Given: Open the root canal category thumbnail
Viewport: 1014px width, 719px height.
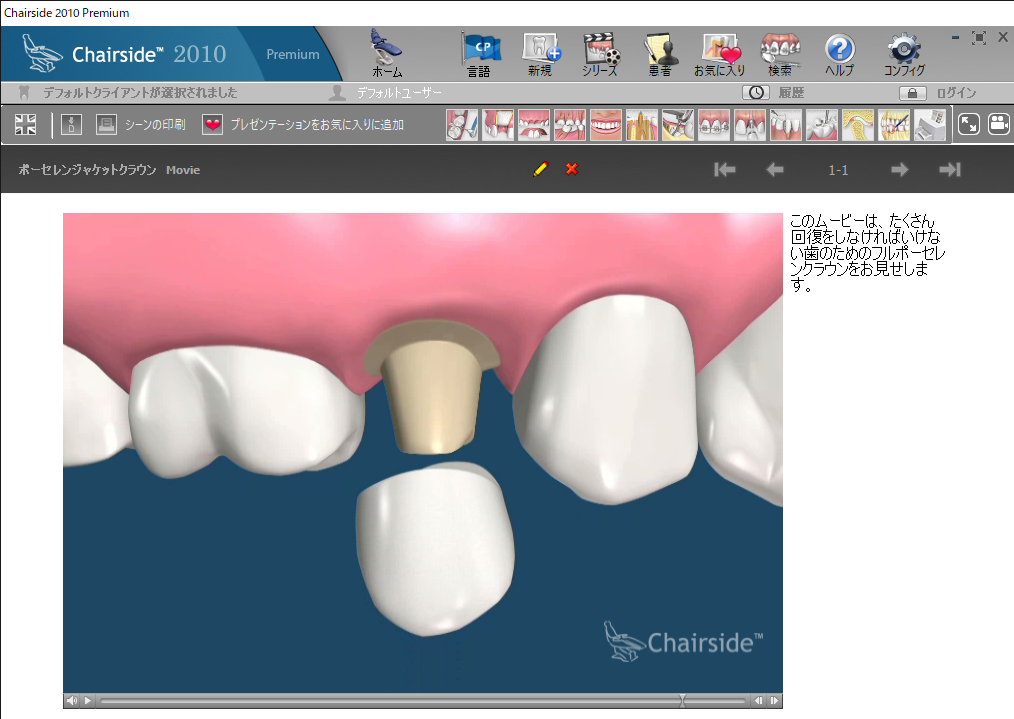Looking at the screenshot, I should tap(642, 125).
